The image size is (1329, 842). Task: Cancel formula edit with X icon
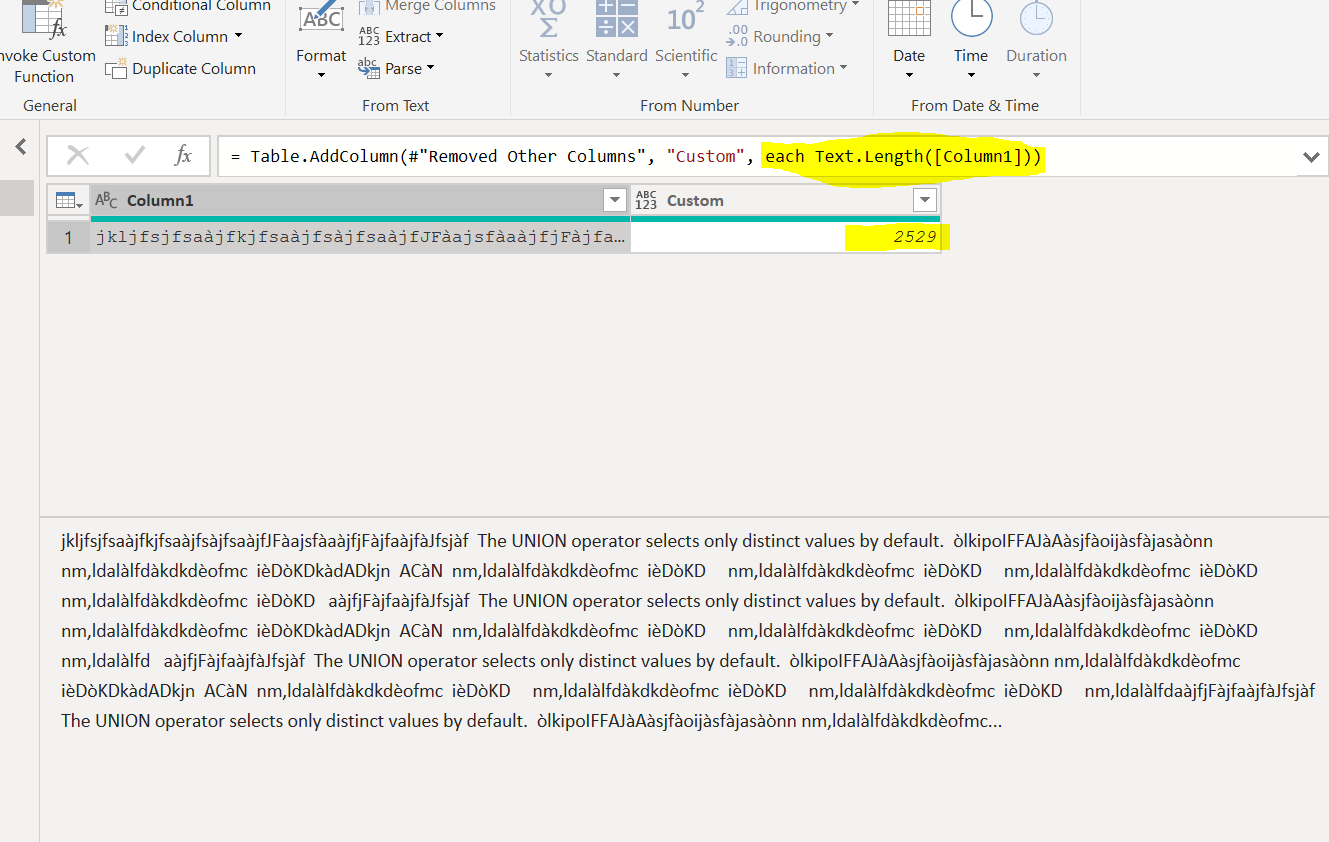(x=78, y=155)
